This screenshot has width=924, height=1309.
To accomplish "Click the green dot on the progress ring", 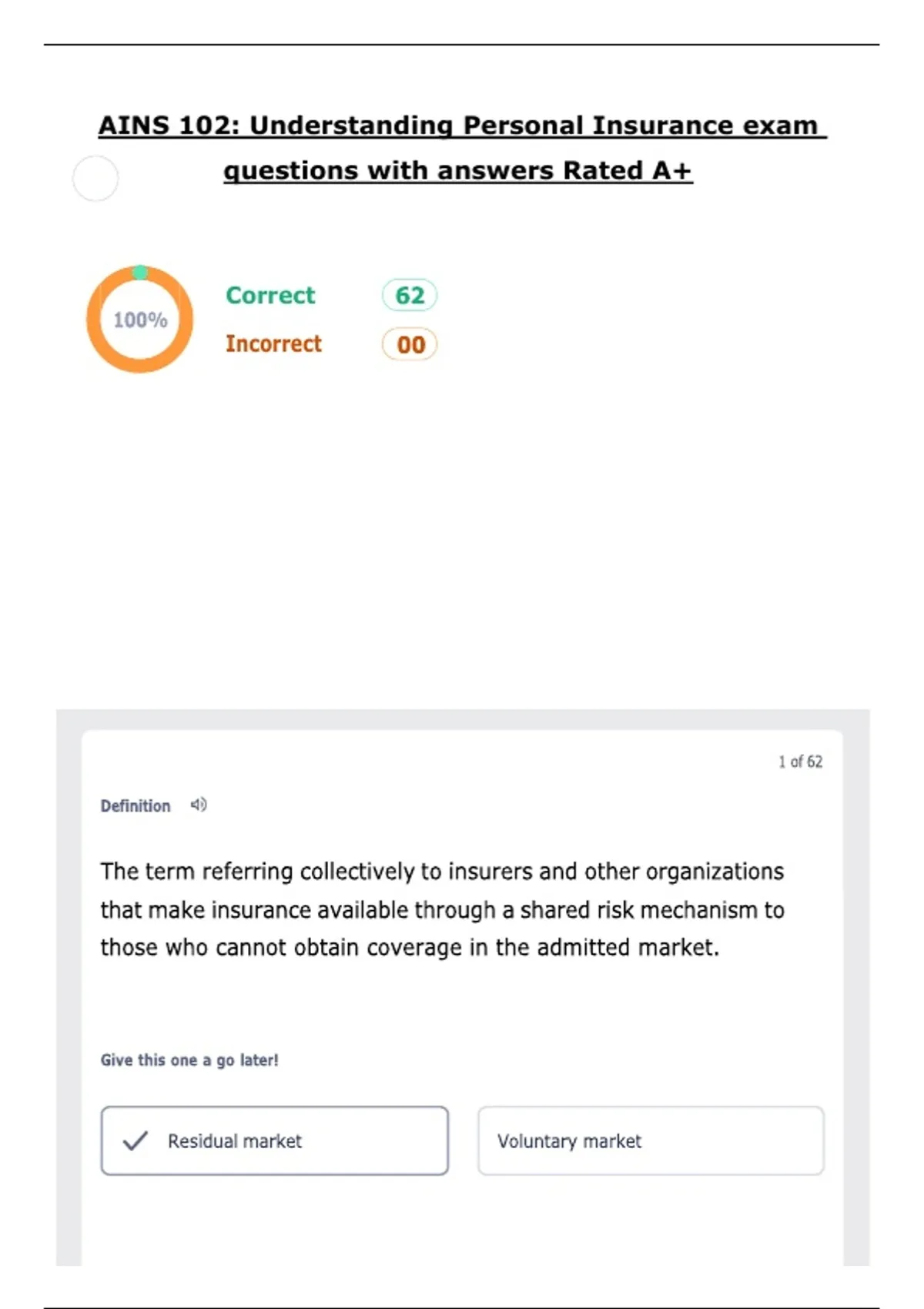I will click(x=140, y=272).
